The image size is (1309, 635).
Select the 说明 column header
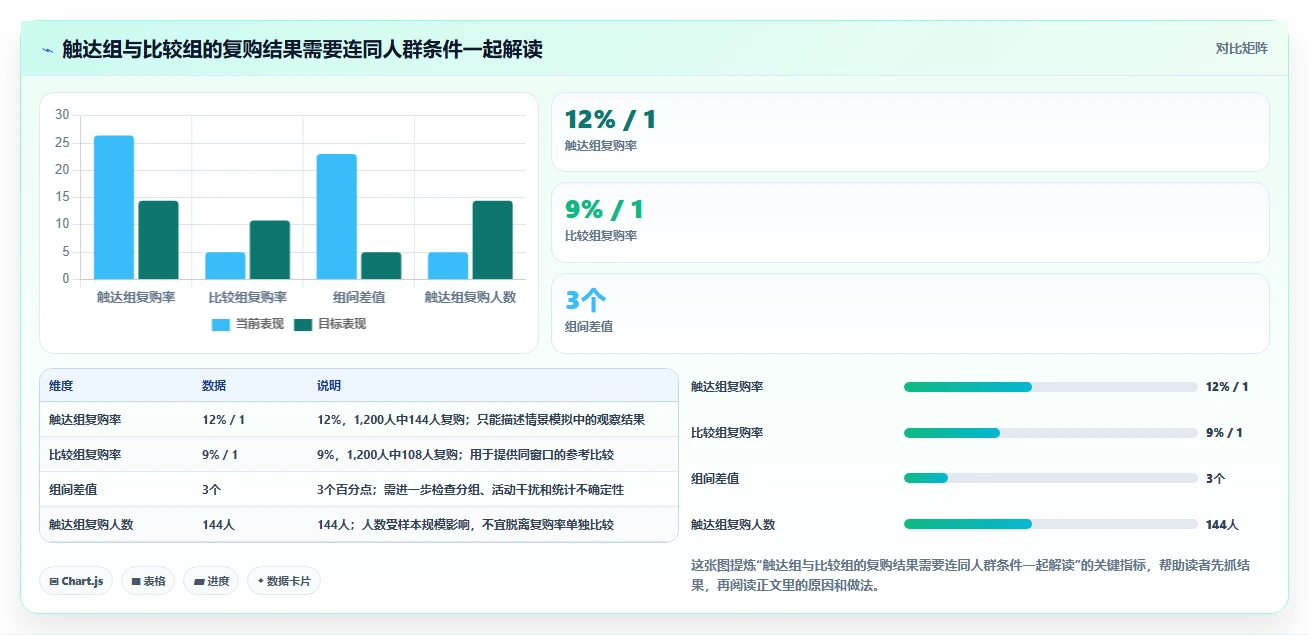coord(329,386)
